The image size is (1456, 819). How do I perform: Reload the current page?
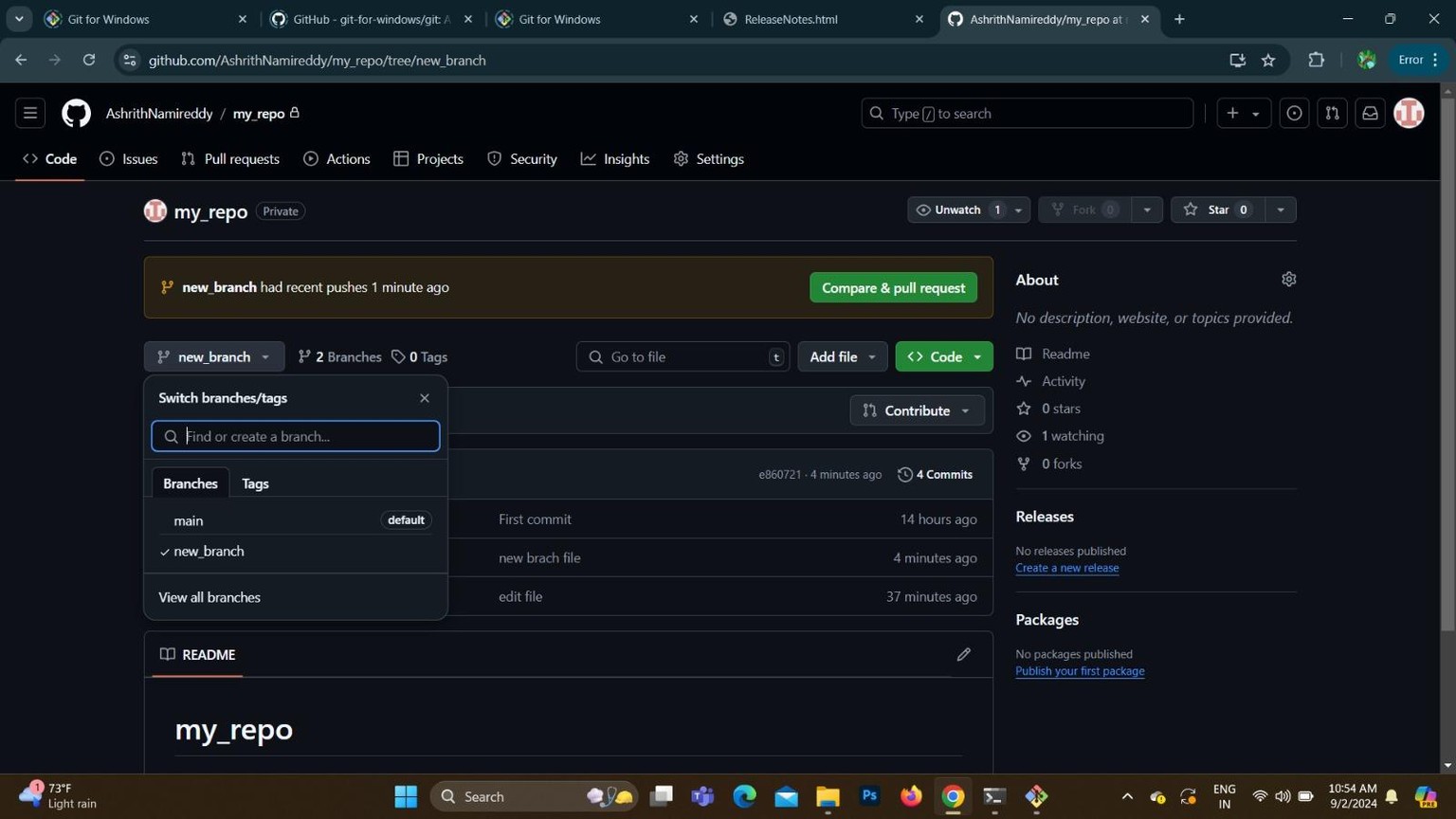point(89,60)
